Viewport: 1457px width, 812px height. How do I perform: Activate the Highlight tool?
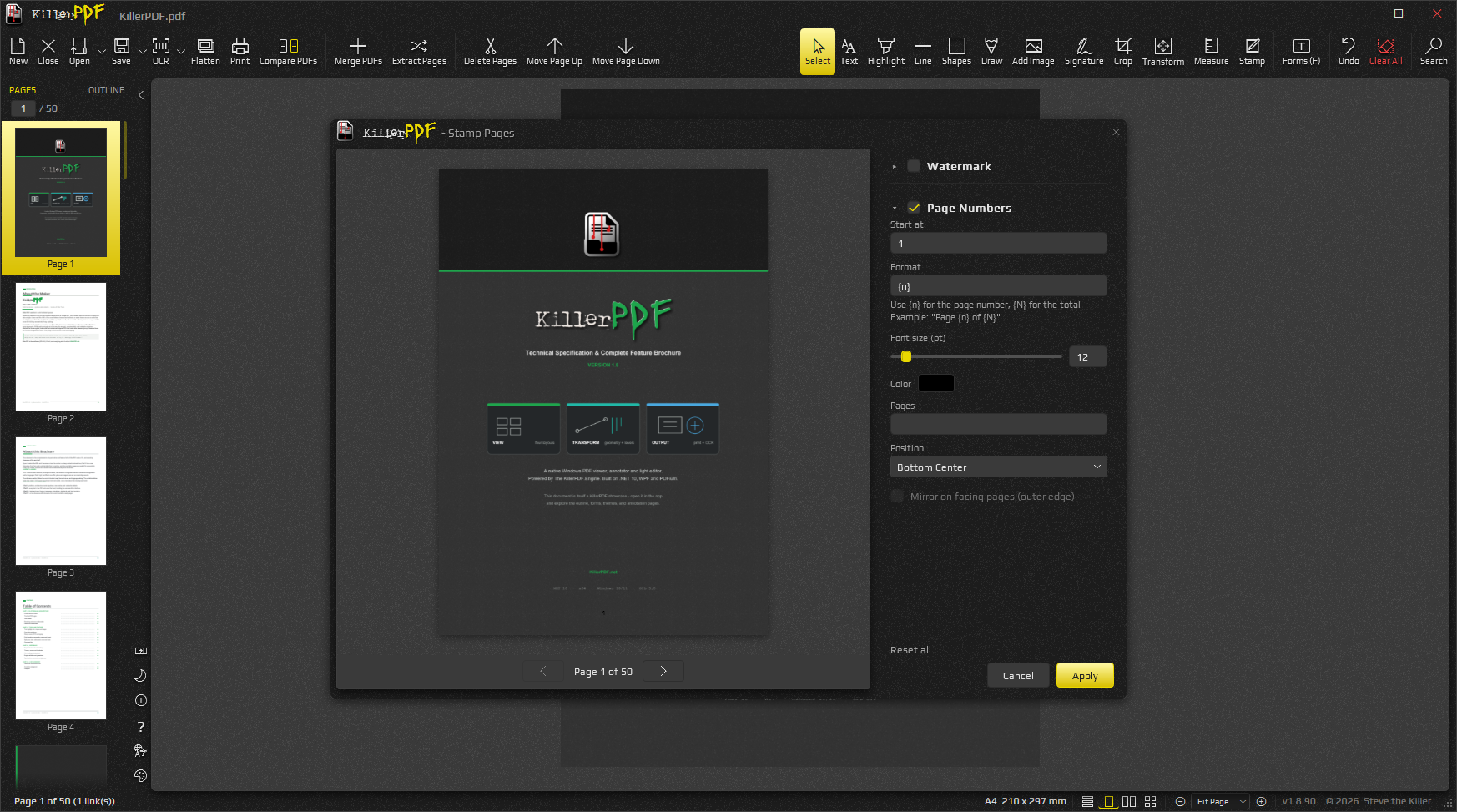click(886, 51)
